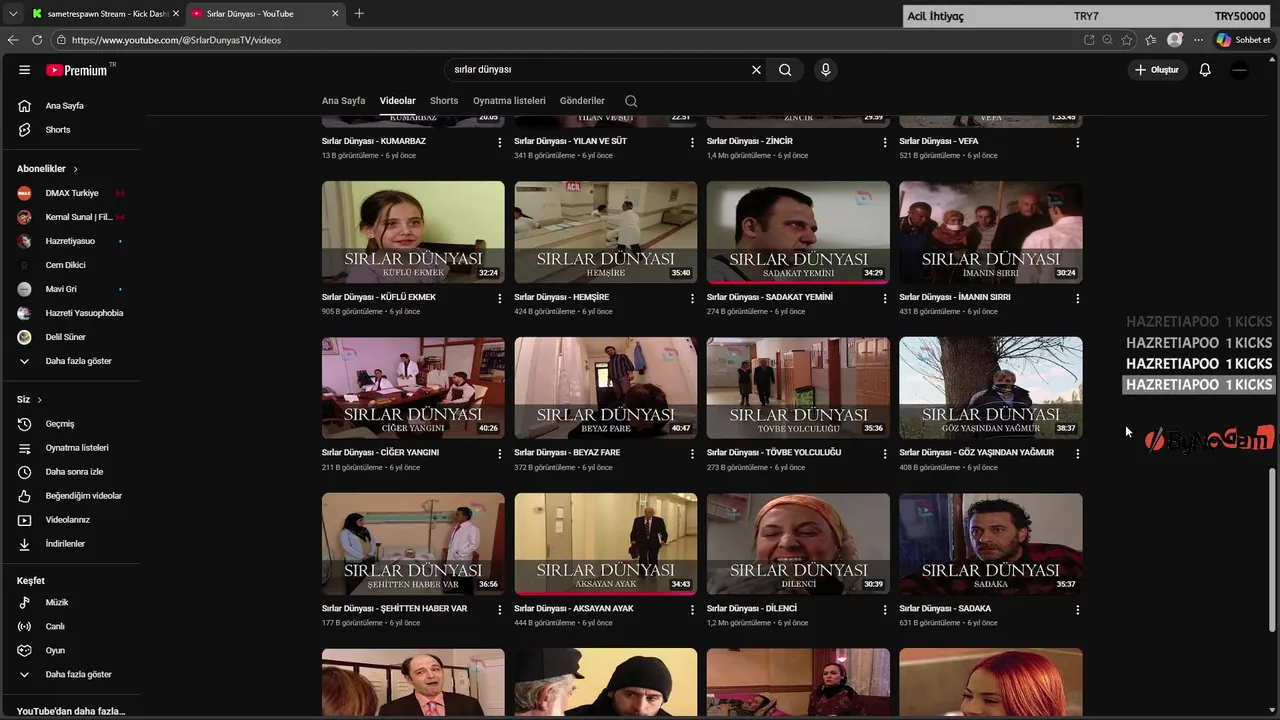Image resolution: width=1280 pixels, height=720 pixels.
Task: Expand the Siz section chevron
Action: click(39, 400)
